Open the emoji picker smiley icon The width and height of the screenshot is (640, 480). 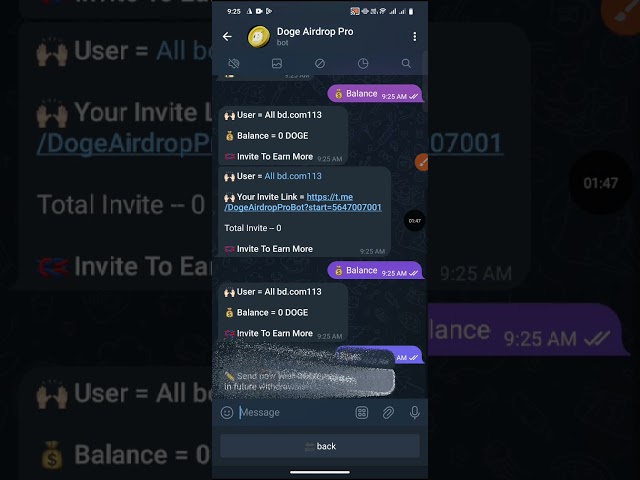pos(227,413)
